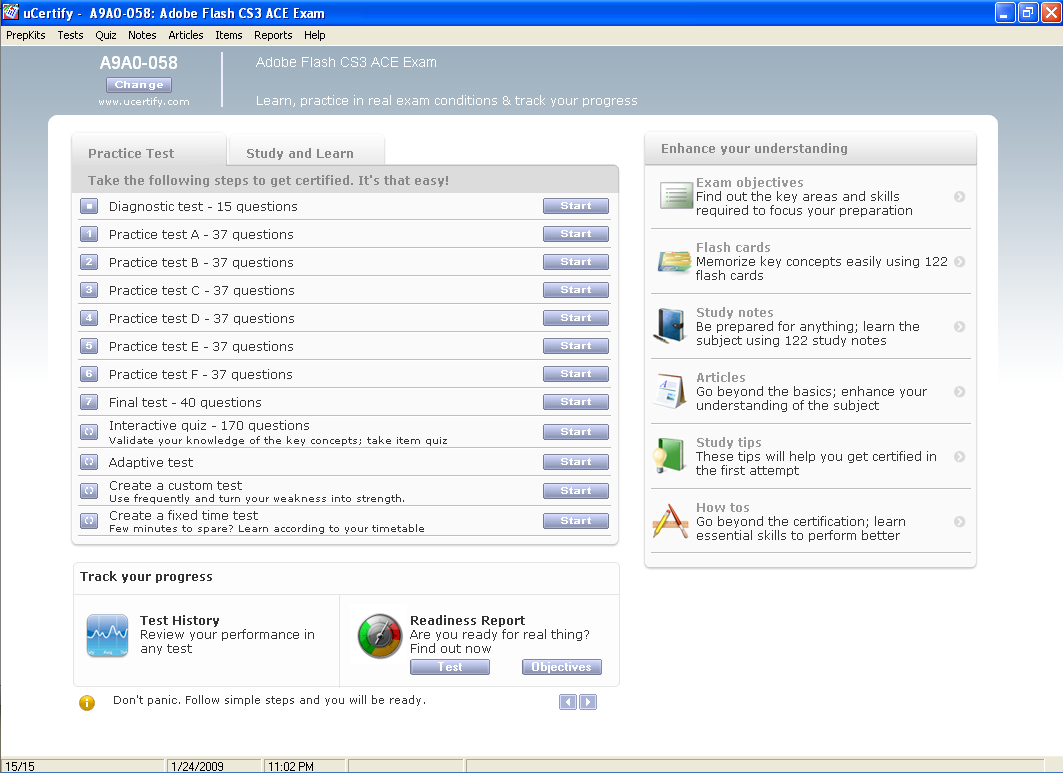Click the number 6 icon for Practice test F
This screenshot has height=773, width=1063.
point(89,374)
